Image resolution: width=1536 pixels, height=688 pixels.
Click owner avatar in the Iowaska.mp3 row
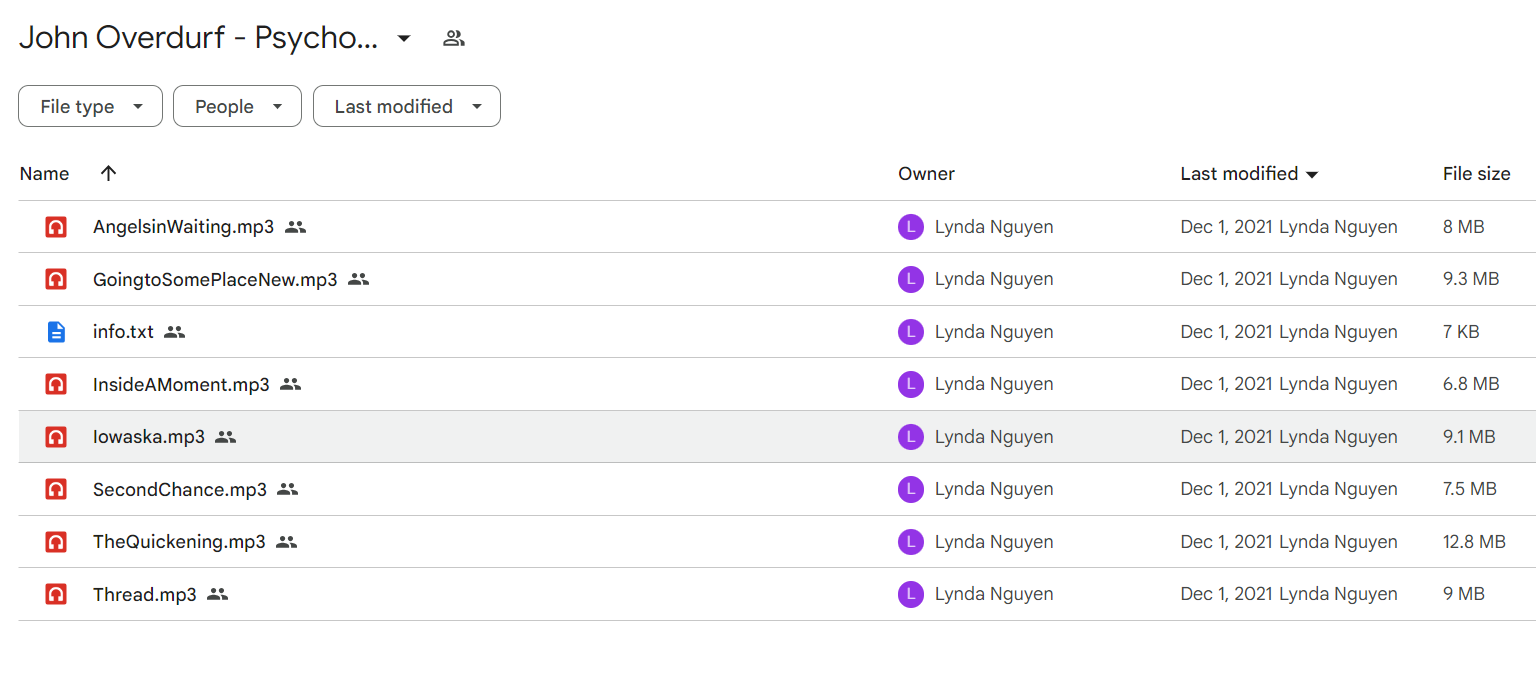coord(910,437)
